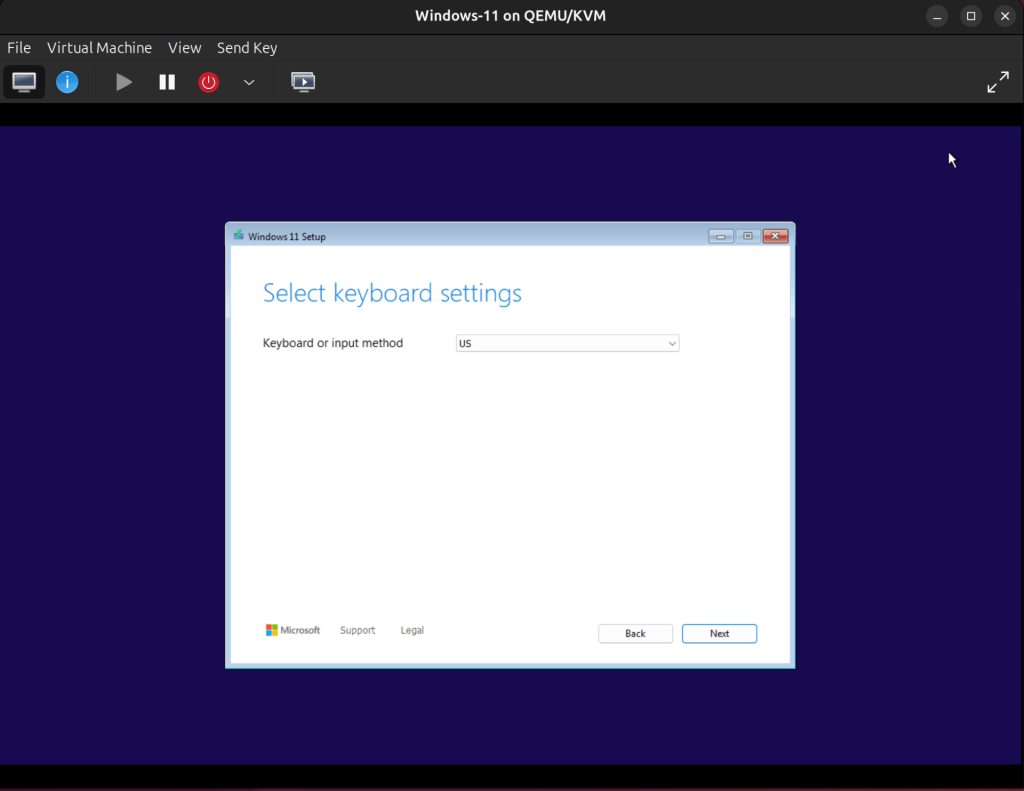1024x791 pixels.
Task: Click the arrow on the US keyboard selector
Action: [x=671, y=343]
